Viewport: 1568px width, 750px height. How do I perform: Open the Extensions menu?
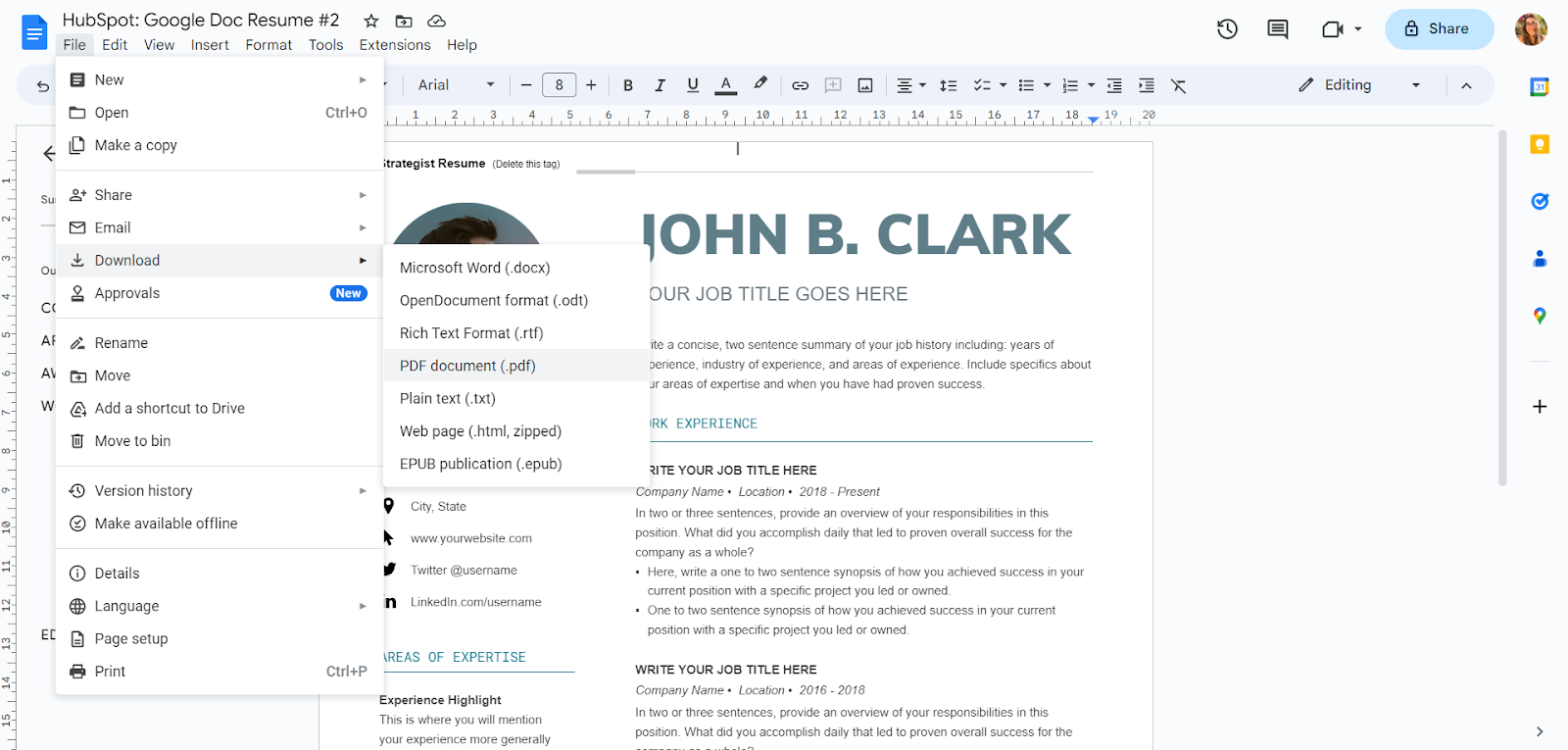coord(395,45)
